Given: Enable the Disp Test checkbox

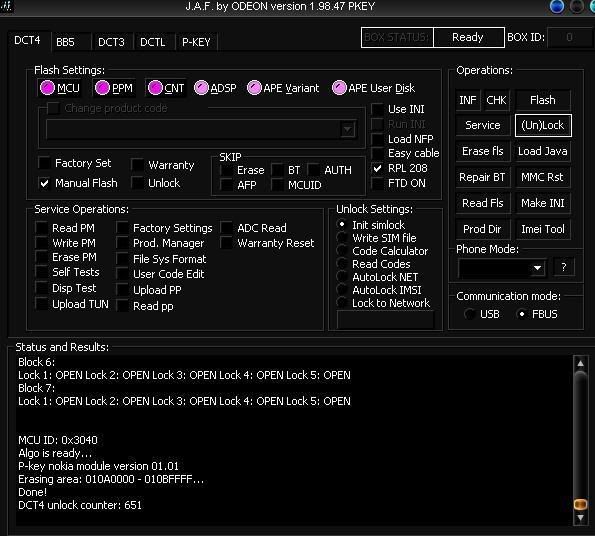Looking at the screenshot, I should coord(41,288).
